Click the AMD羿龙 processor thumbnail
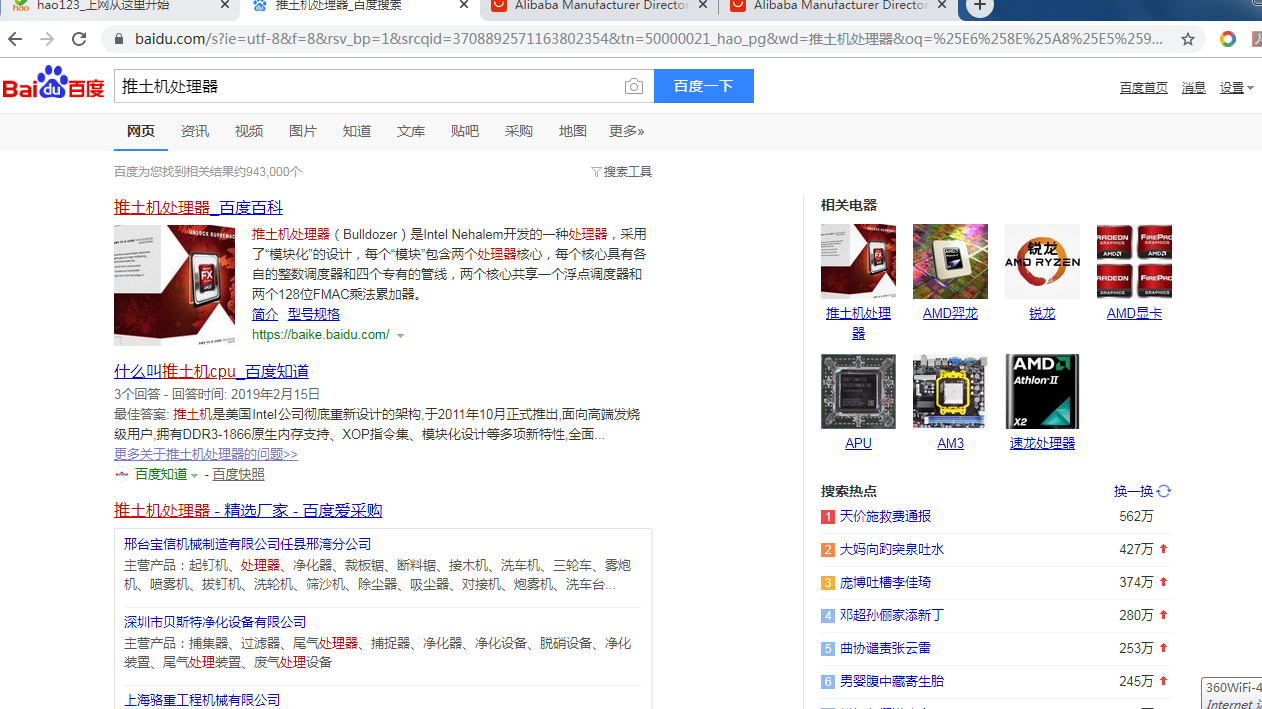The height and width of the screenshot is (709, 1262). [x=950, y=262]
